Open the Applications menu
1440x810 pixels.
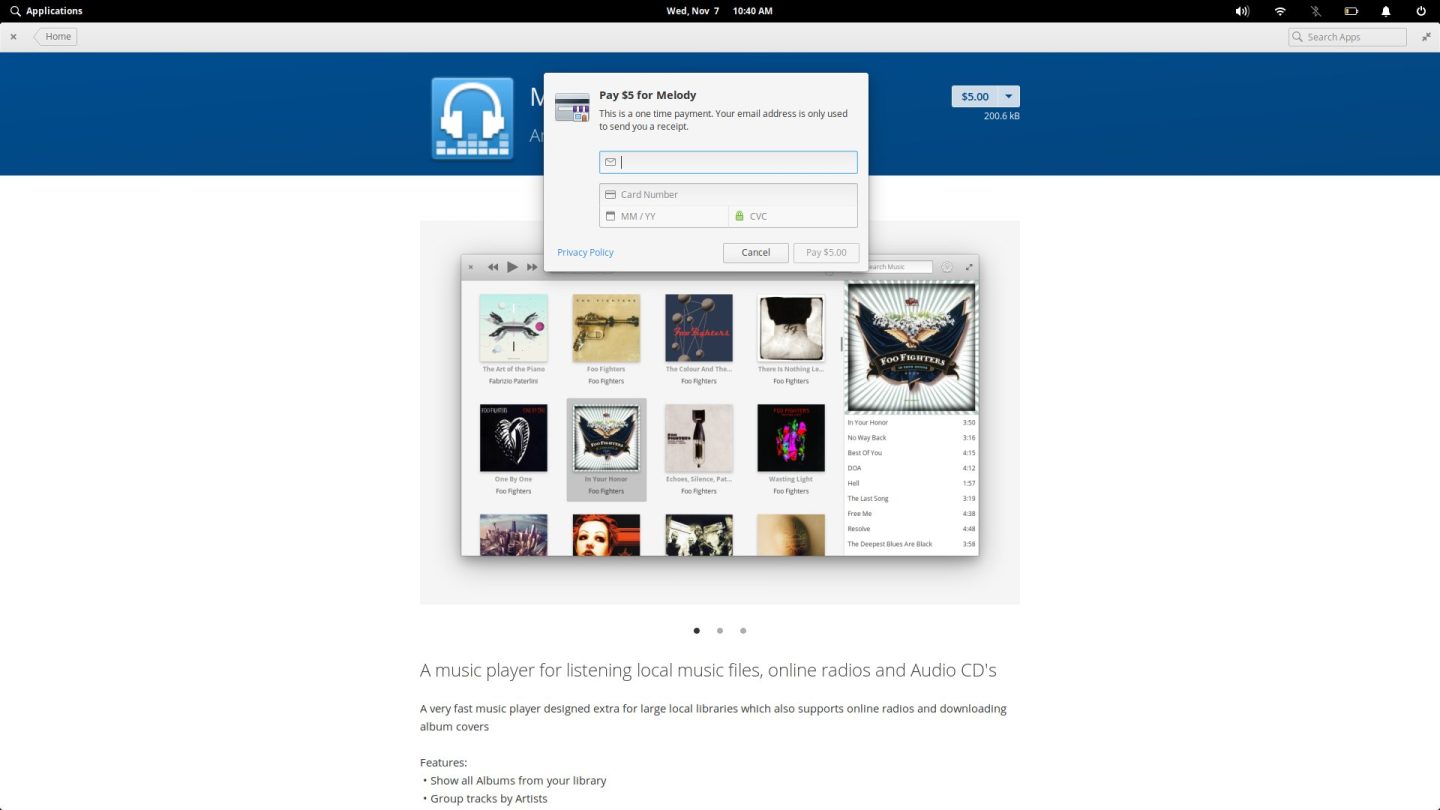(x=46, y=11)
